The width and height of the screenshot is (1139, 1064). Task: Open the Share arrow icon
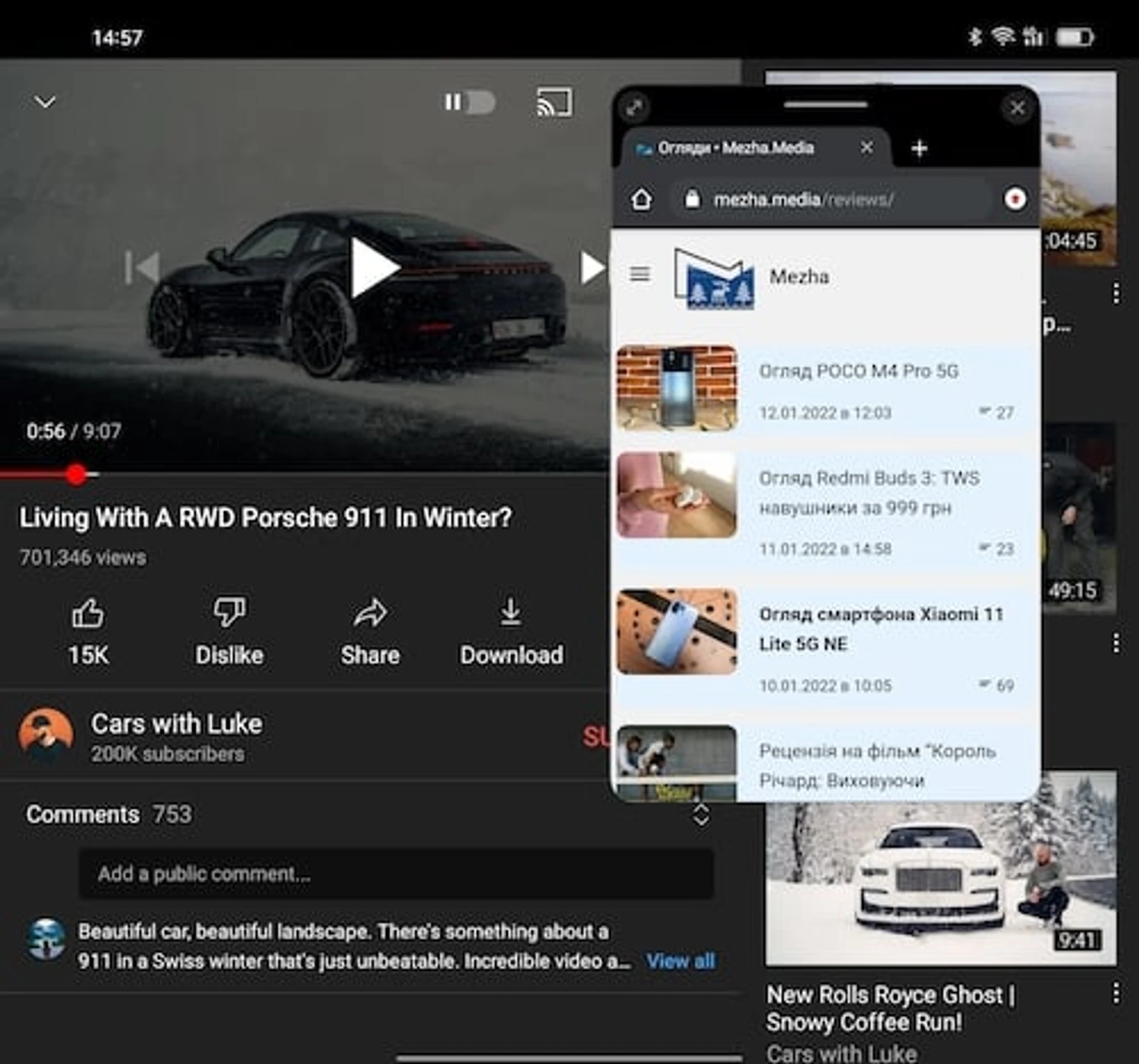pyautogui.click(x=370, y=613)
